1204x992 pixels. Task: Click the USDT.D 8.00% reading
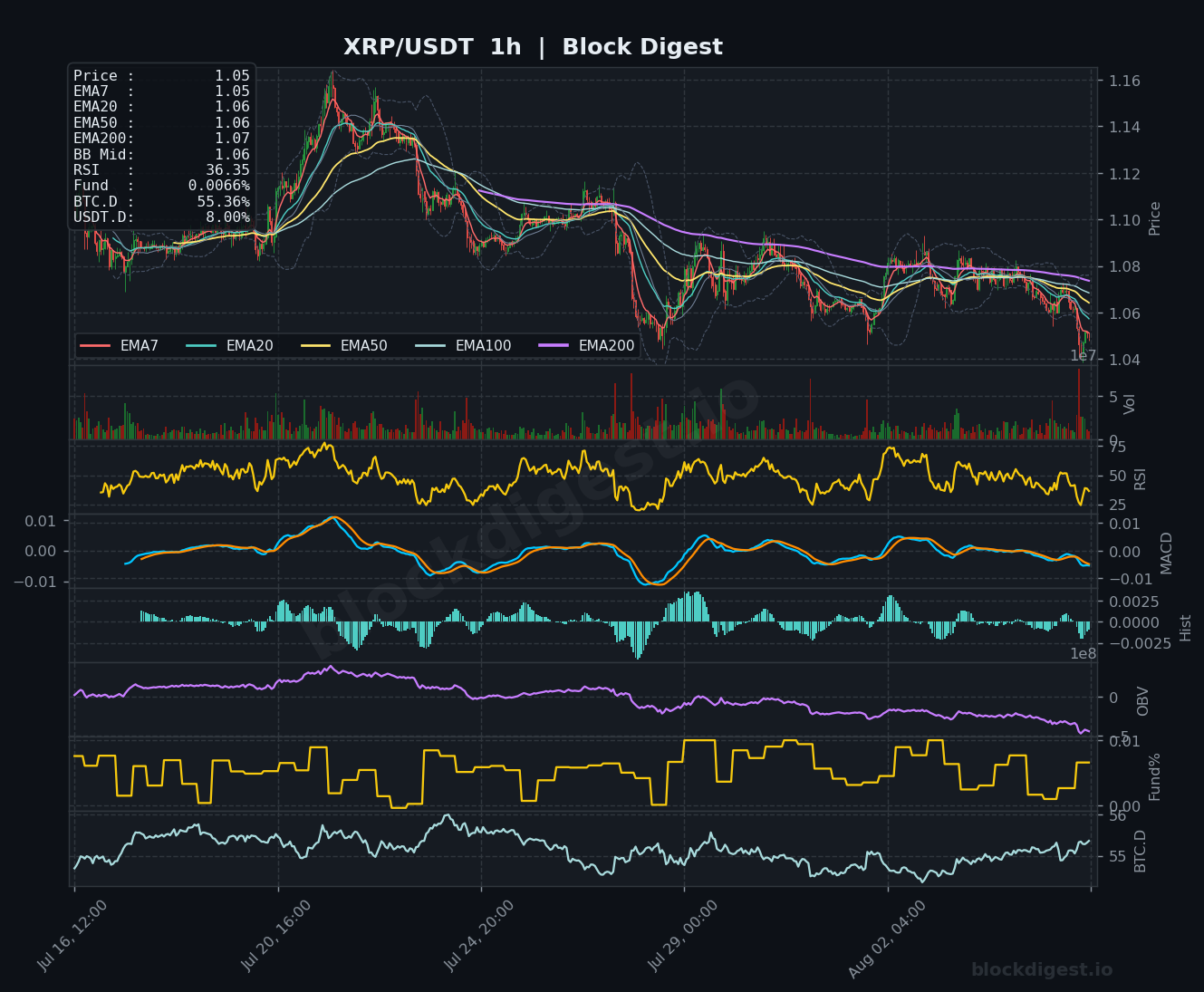(161, 217)
